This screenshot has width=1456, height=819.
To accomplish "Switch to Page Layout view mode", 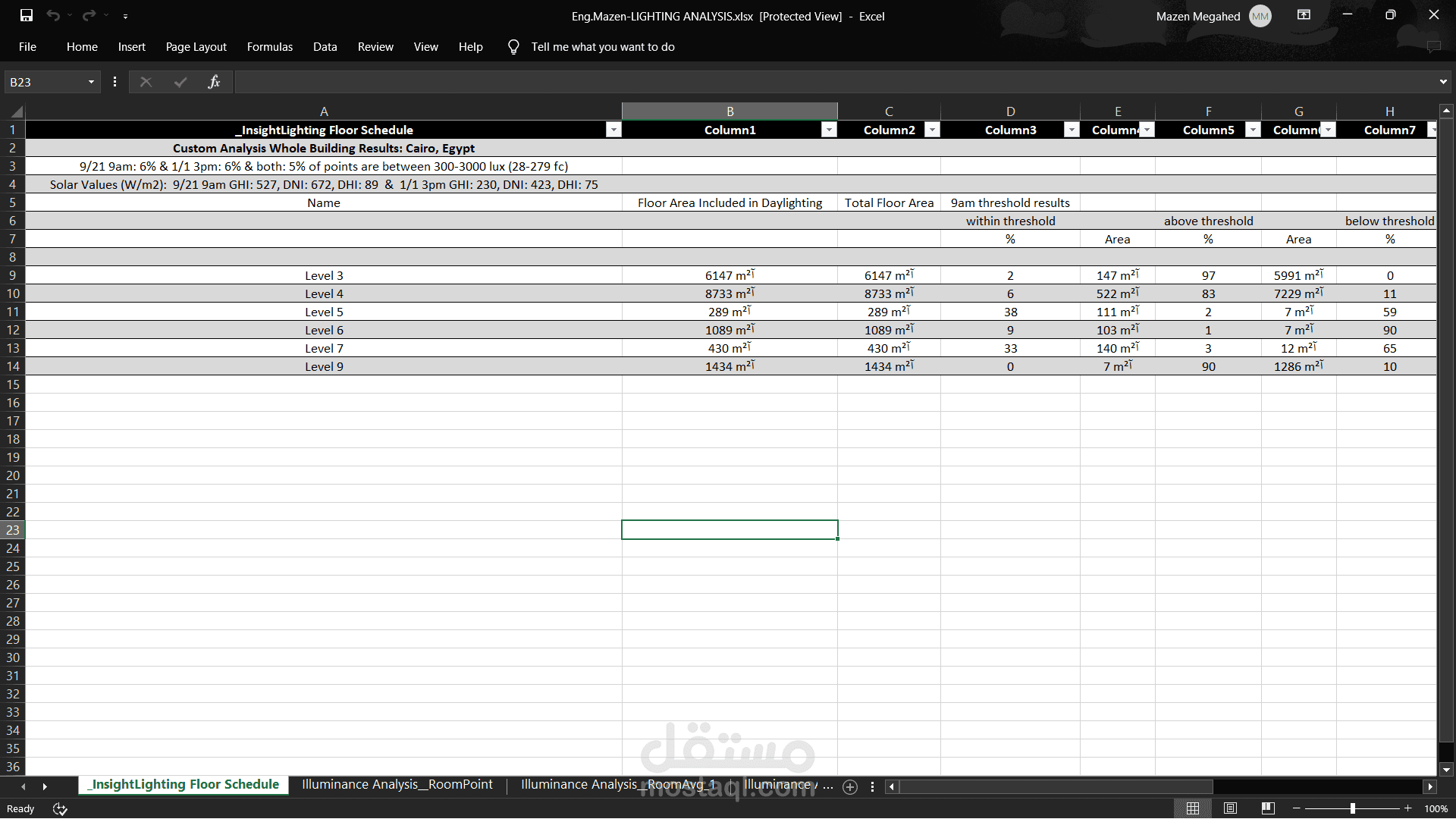I will [1231, 808].
